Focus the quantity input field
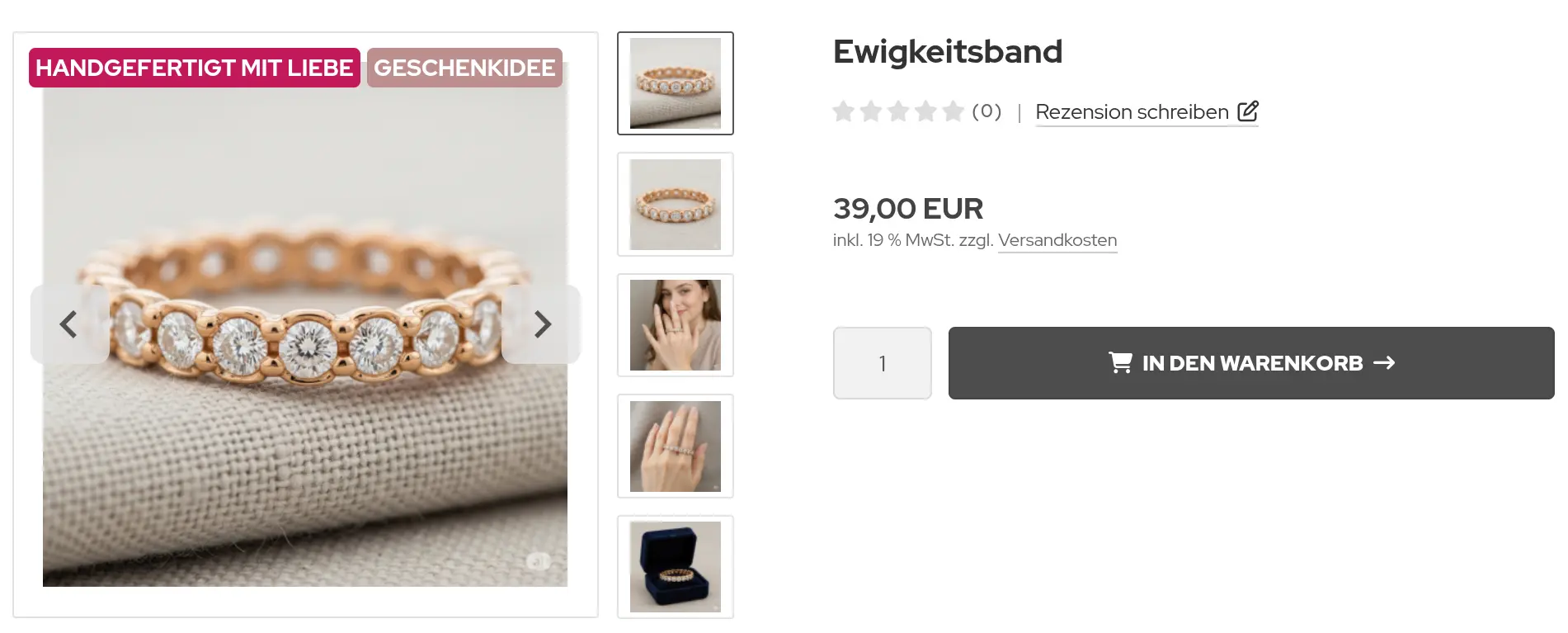Viewport: 1568px width, 633px height. click(x=883, y=363)
